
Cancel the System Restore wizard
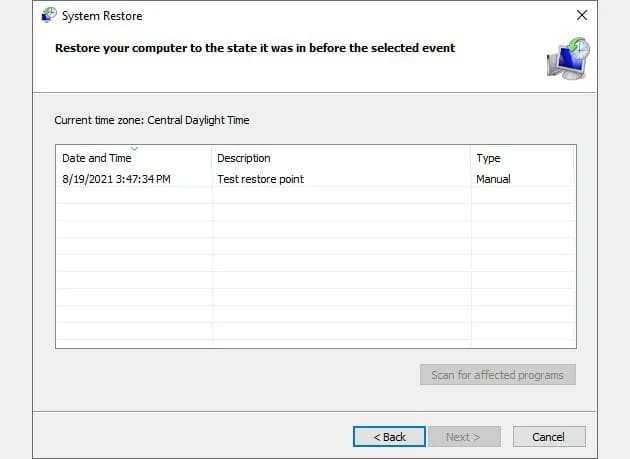[x=548, y=437]
